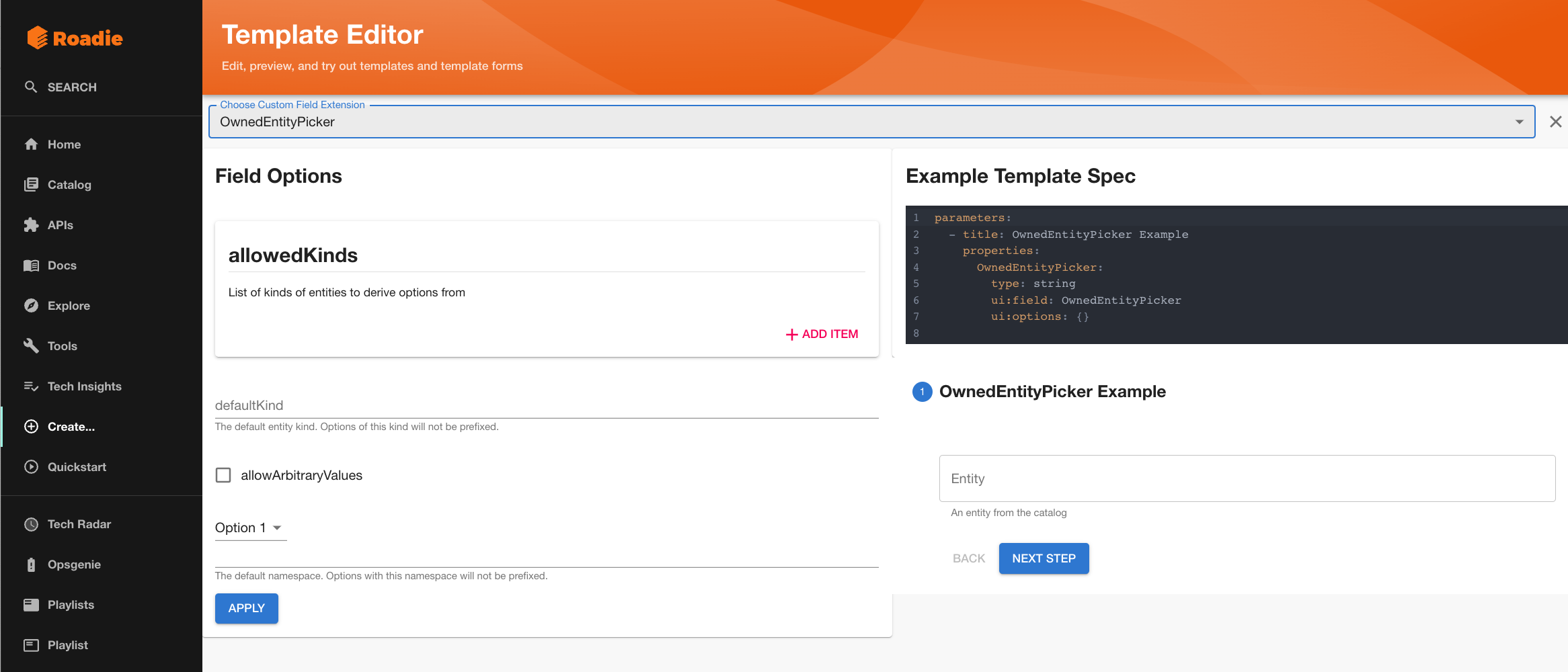Click step 1 circle badge

922,392
